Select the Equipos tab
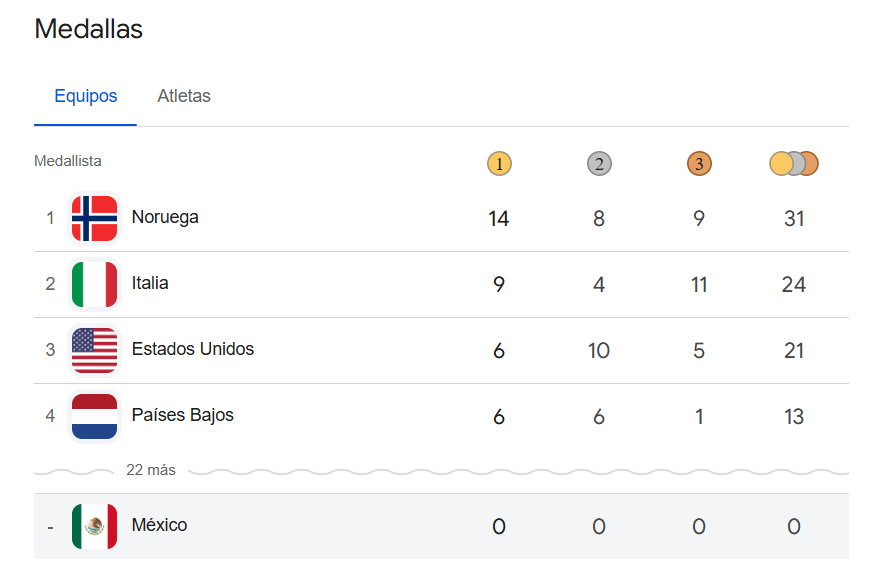The image size is (887, 587). click(86, 97)
